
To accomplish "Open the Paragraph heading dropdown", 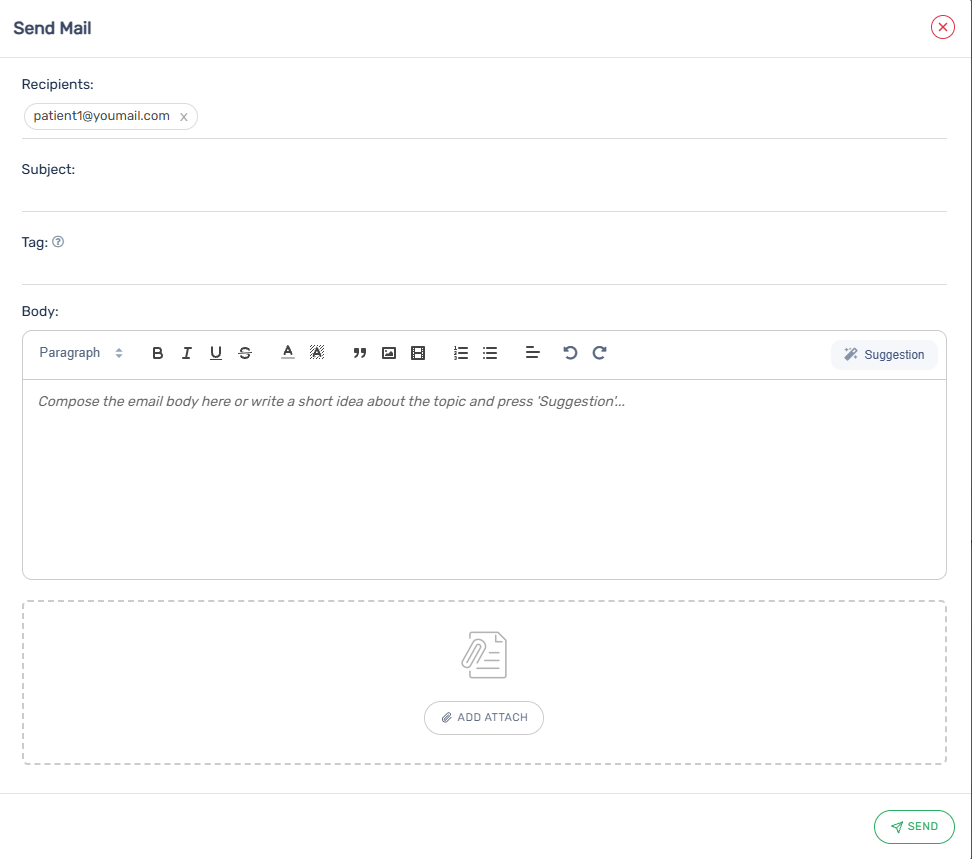I will 81,353.
